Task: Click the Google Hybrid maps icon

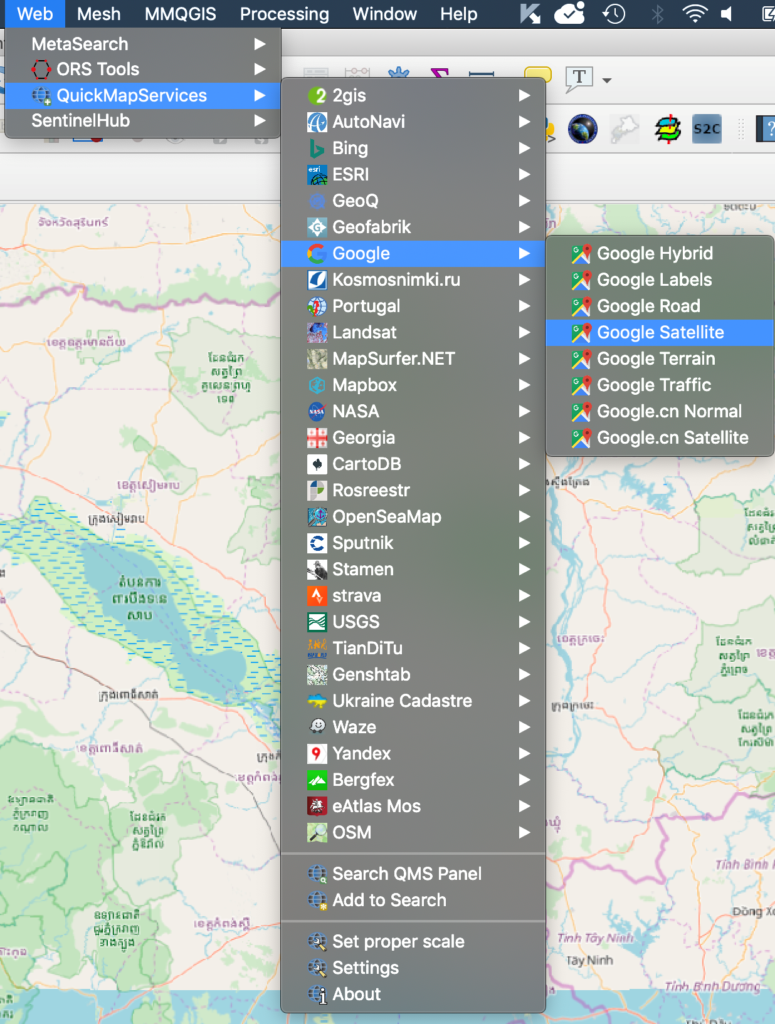Action: pos(581,253)
